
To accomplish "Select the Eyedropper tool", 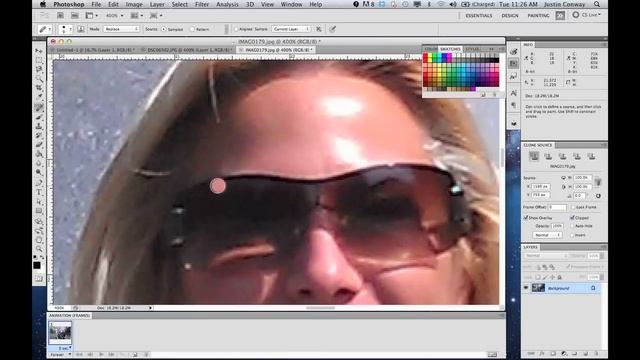I will [x=39, y=97].
